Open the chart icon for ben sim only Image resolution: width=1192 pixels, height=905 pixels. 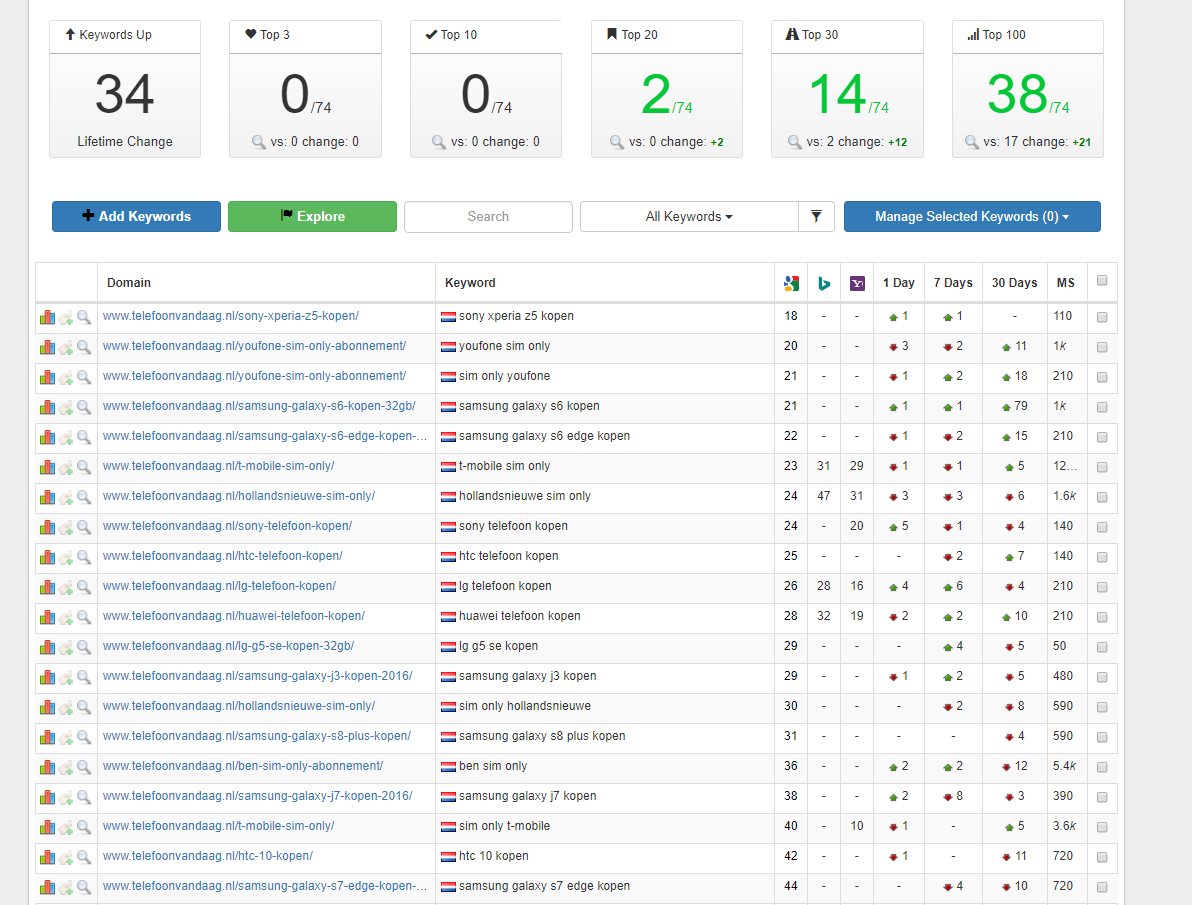(47, 767)
